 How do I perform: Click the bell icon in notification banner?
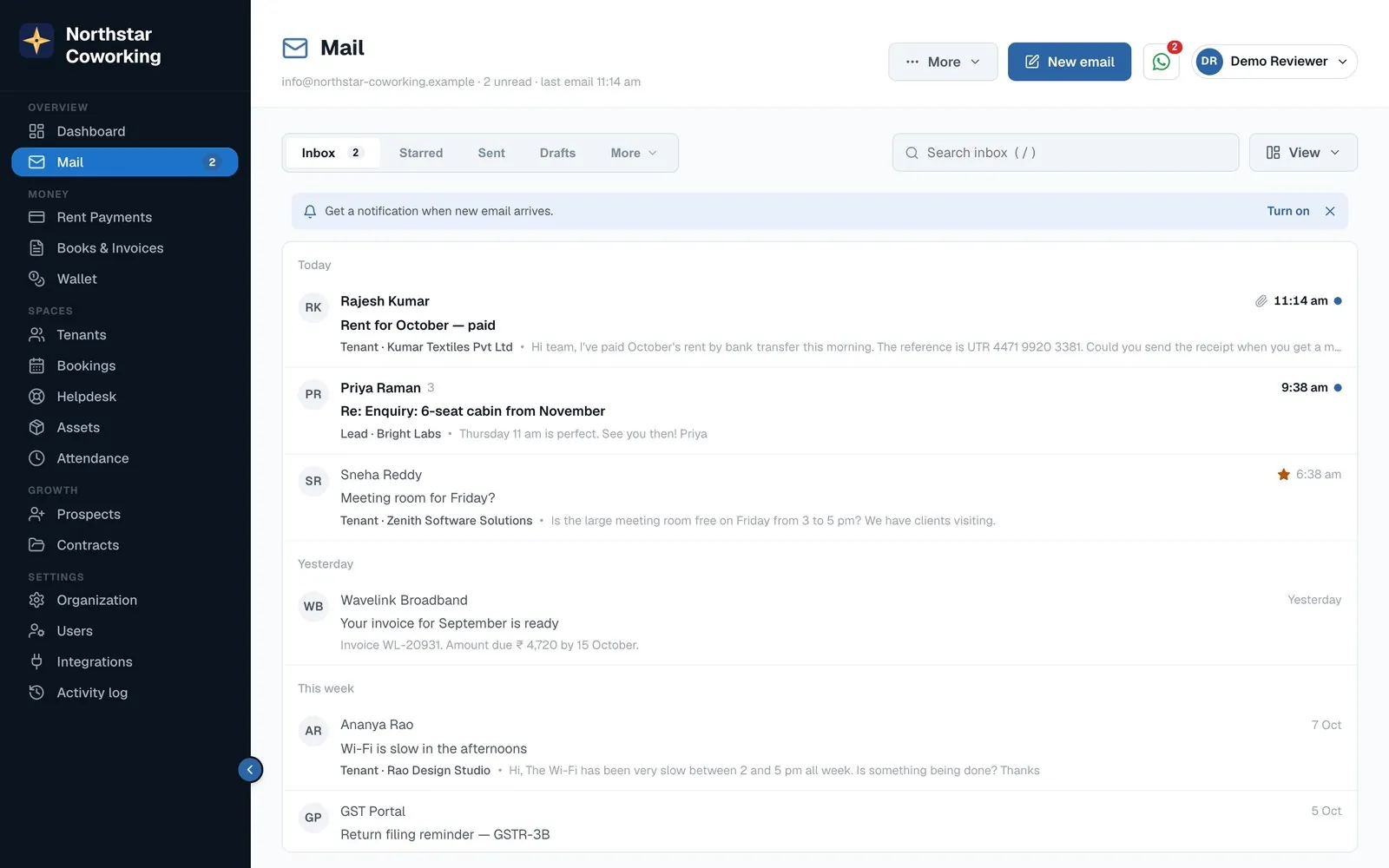[310, 211]
